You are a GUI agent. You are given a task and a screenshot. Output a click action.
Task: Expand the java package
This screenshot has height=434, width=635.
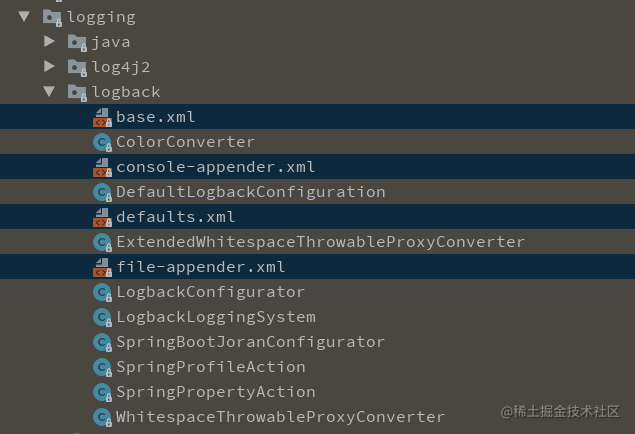tap(49, 42)
